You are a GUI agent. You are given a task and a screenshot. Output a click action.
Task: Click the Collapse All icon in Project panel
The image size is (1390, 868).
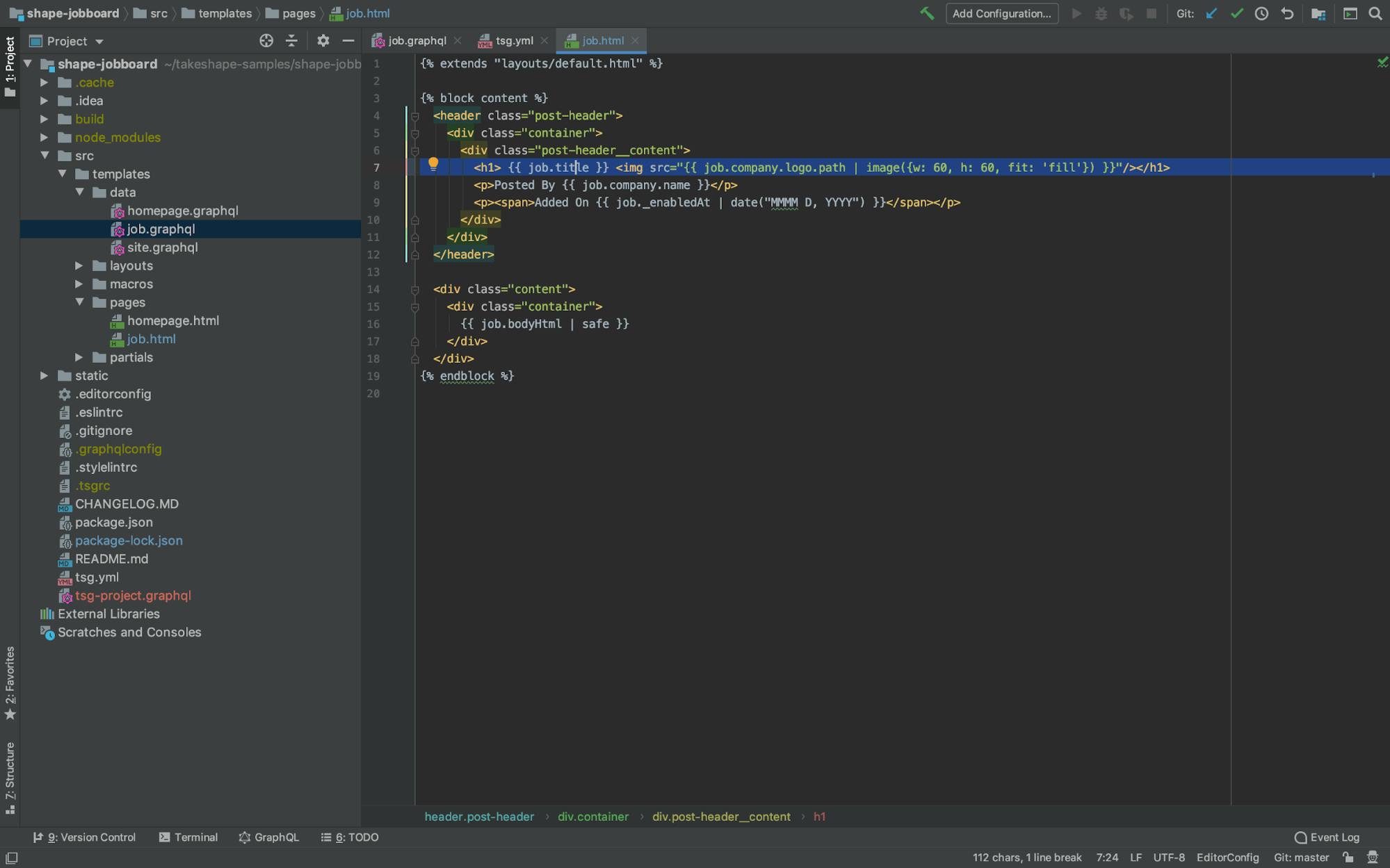[291, 41]
